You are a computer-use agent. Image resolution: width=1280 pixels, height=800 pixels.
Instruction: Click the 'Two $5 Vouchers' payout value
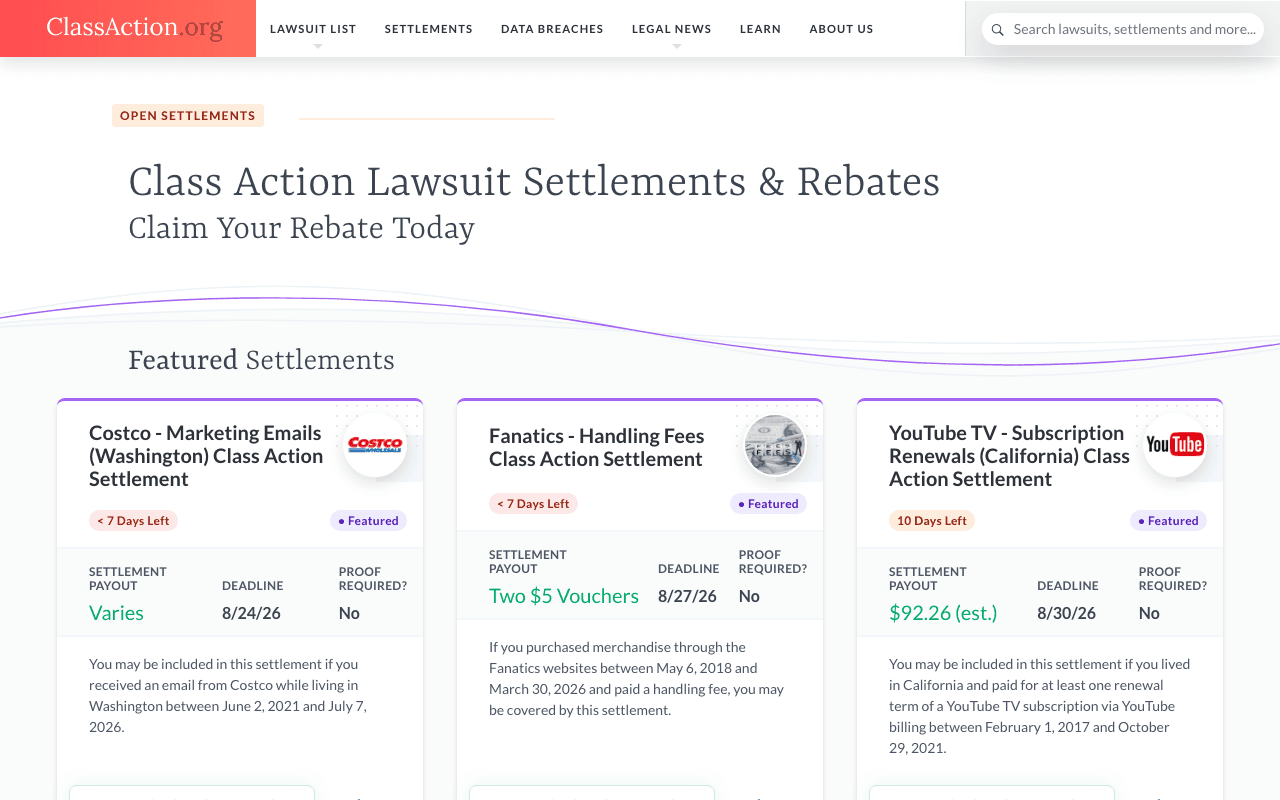tap(564, 596)
